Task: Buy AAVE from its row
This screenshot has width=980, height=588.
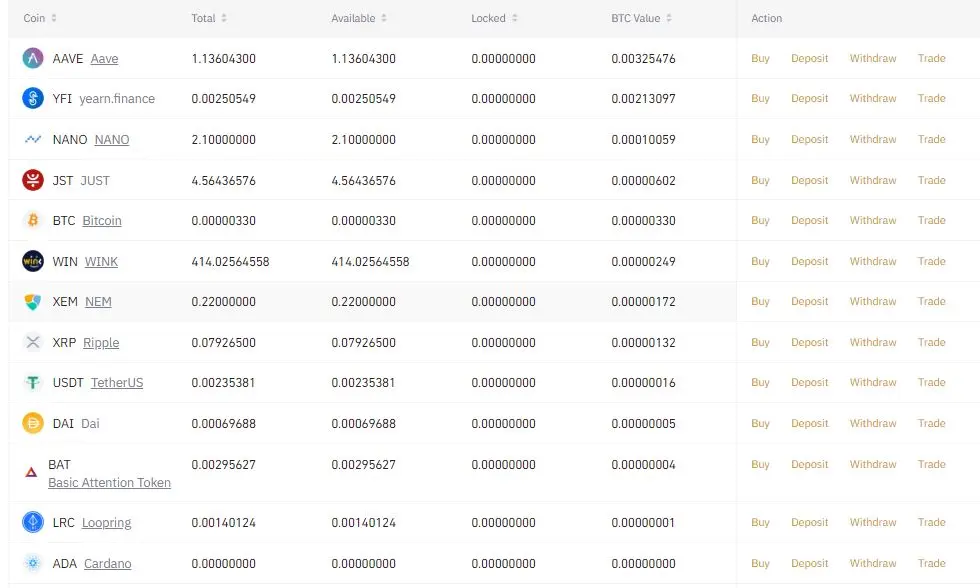Action: point(760,58)
